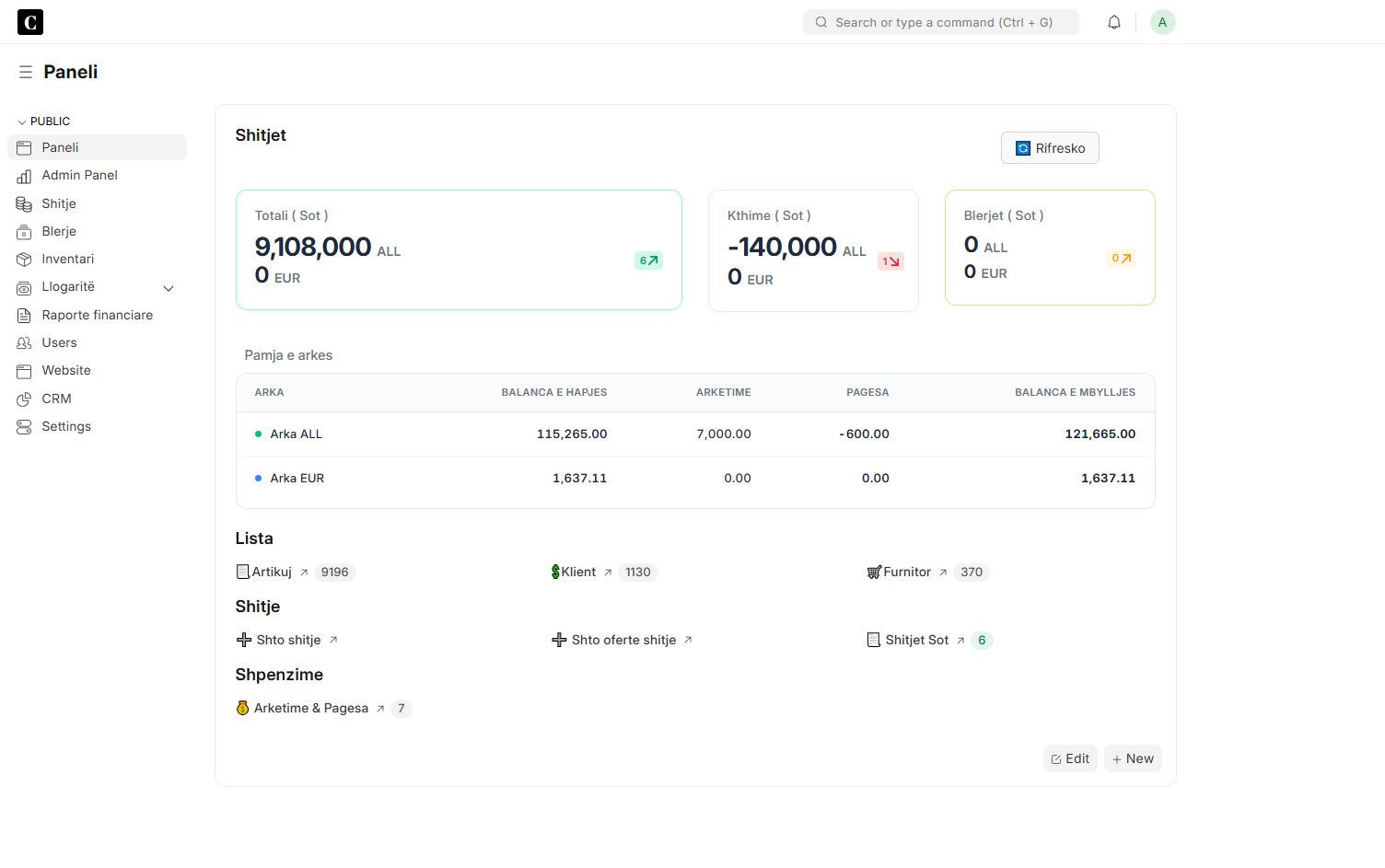Open Settings from the sidebar
Viewport: 1385px width, 868px height.
coord(65,426)
